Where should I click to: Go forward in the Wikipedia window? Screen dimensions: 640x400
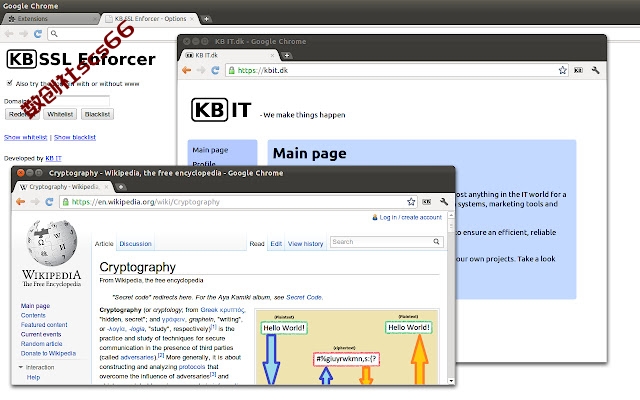(x=35, y=202)
